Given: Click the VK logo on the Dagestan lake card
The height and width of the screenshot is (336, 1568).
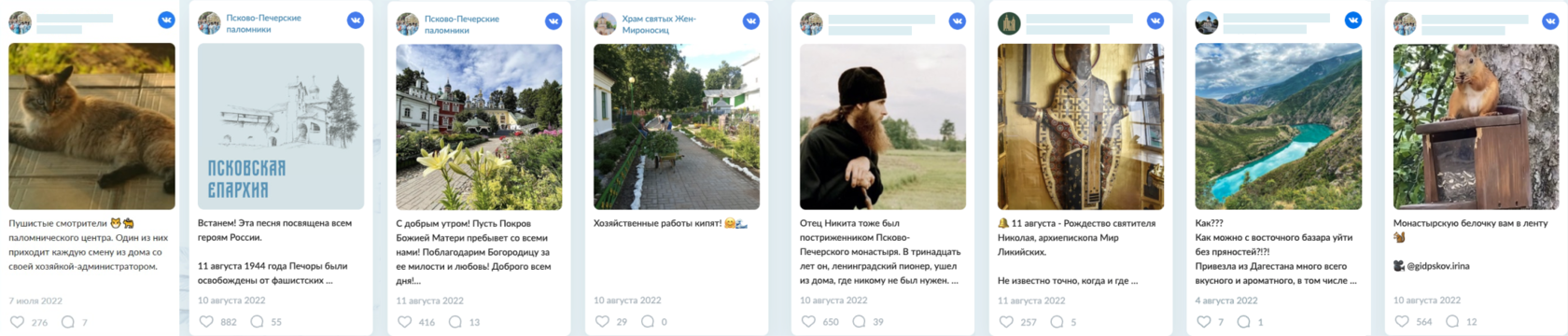Looking at the screenshot, I should (1352, 21).
